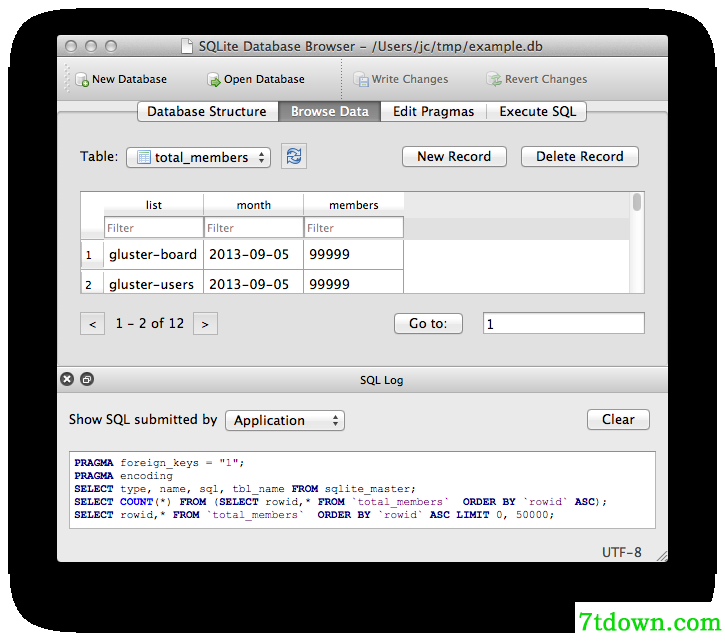Screen dimensions: 725x641
Task: Click the table's vertical scrollbar handle
Action: pos(637,202)
